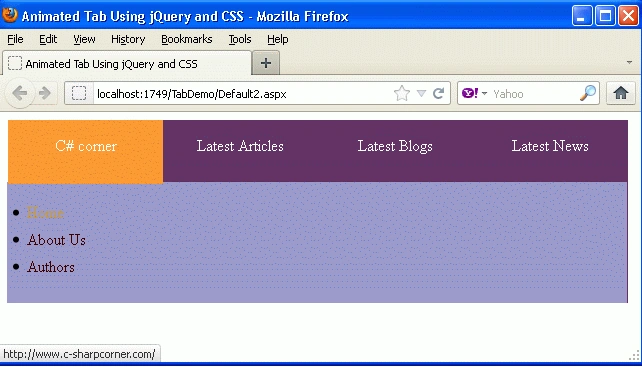
Task: Open the History menu
Action: tap(128, 39)
